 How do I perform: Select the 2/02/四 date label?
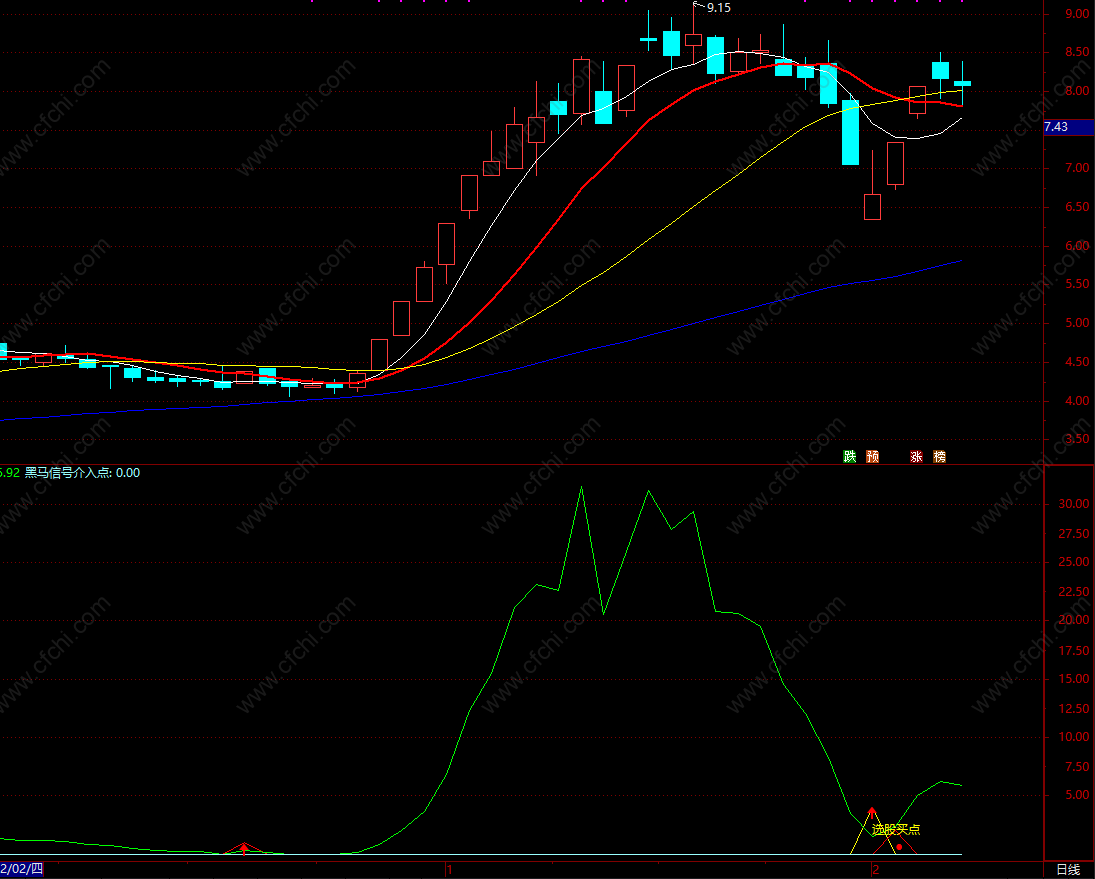22,869
